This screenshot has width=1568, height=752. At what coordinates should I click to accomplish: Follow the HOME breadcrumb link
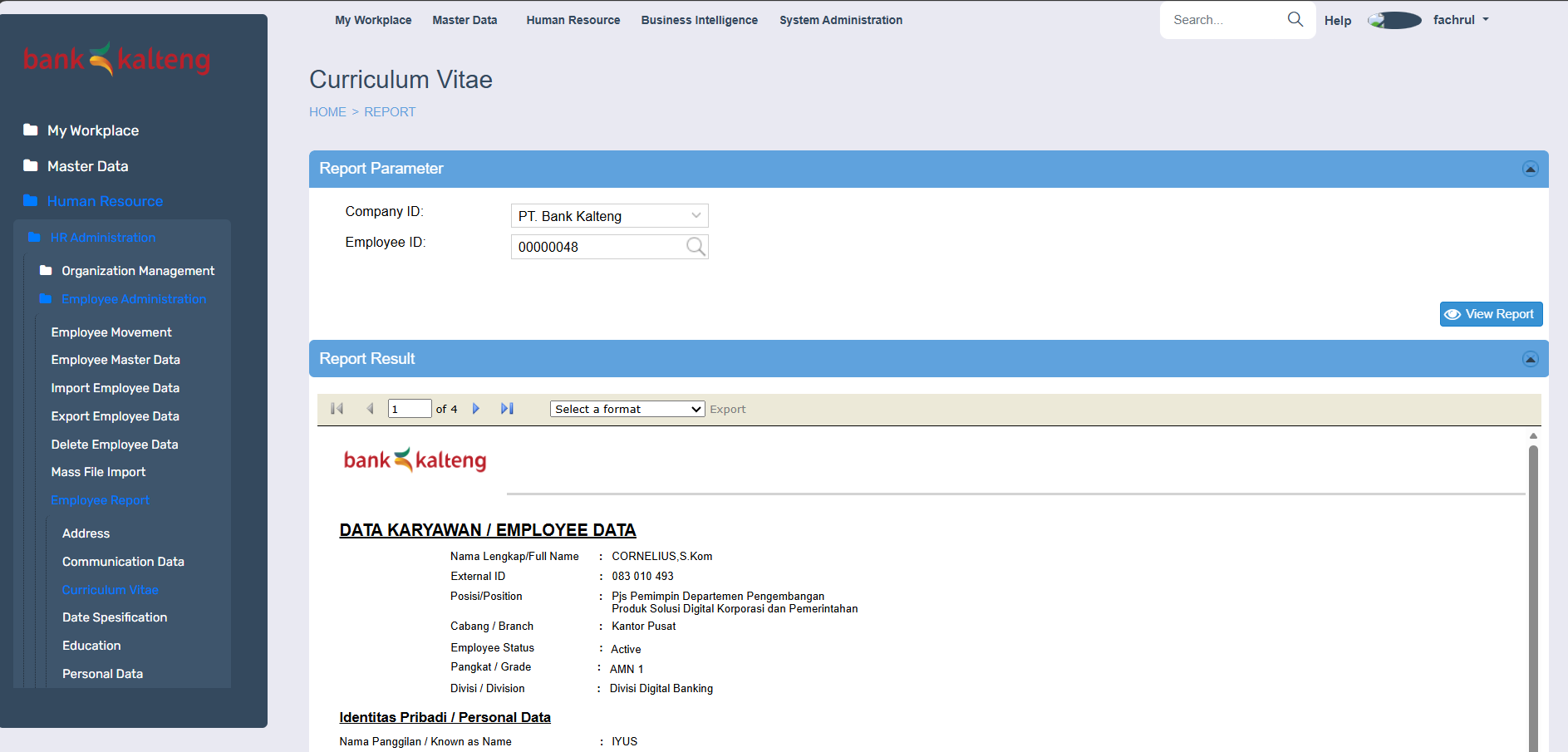pyautogui.click(x=327, y=112)
